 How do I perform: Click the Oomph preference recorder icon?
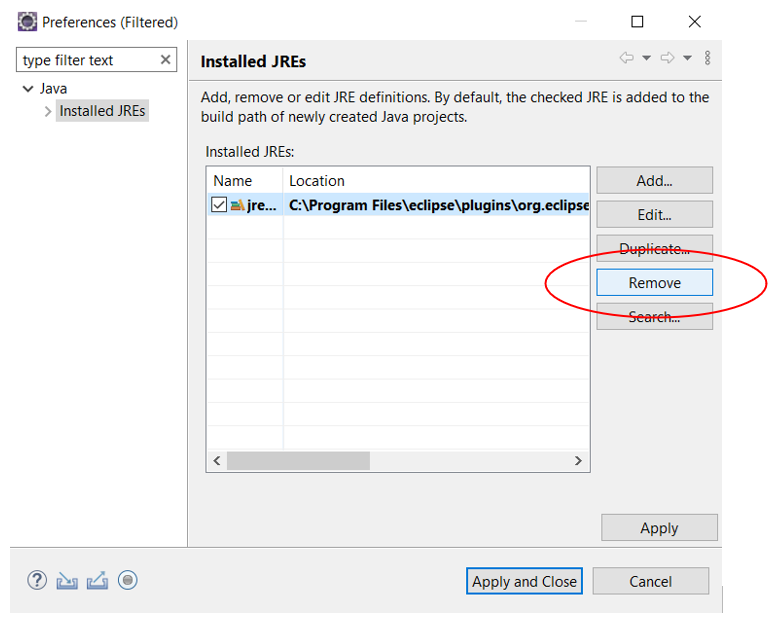tap(128, 581)
